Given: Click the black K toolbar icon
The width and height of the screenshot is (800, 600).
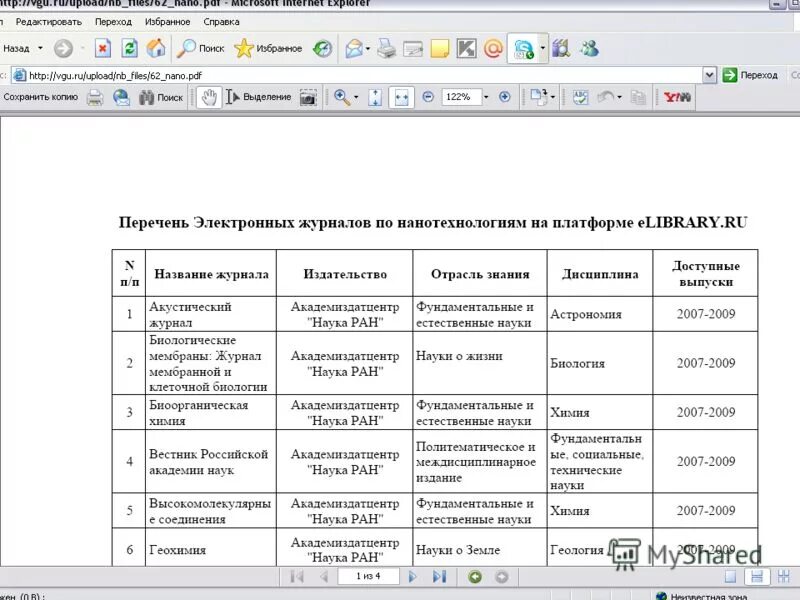Looking at the screenshot, I should click(x=466, y=48).
